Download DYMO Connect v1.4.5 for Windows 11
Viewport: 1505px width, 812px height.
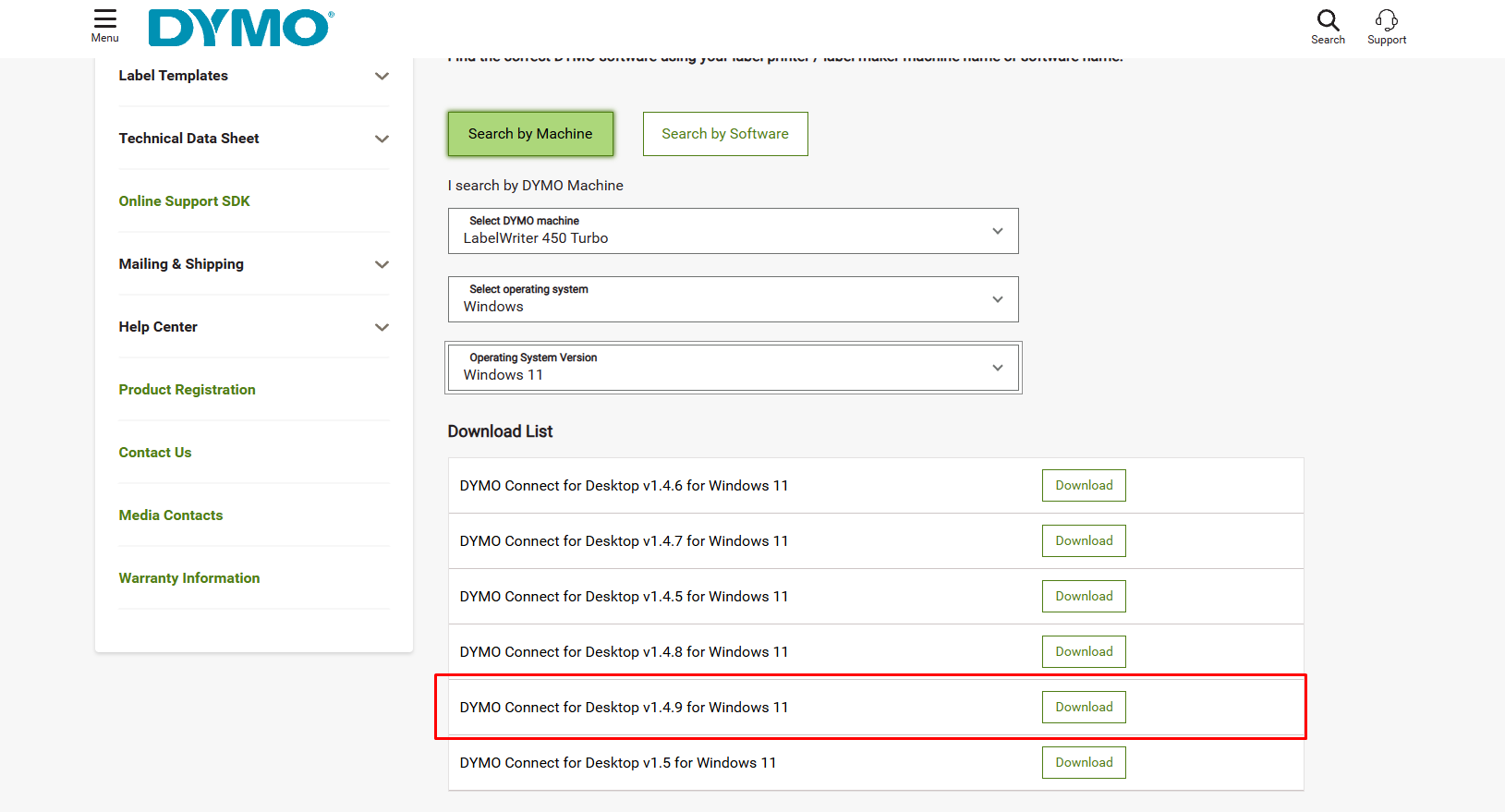(1084, 597)
